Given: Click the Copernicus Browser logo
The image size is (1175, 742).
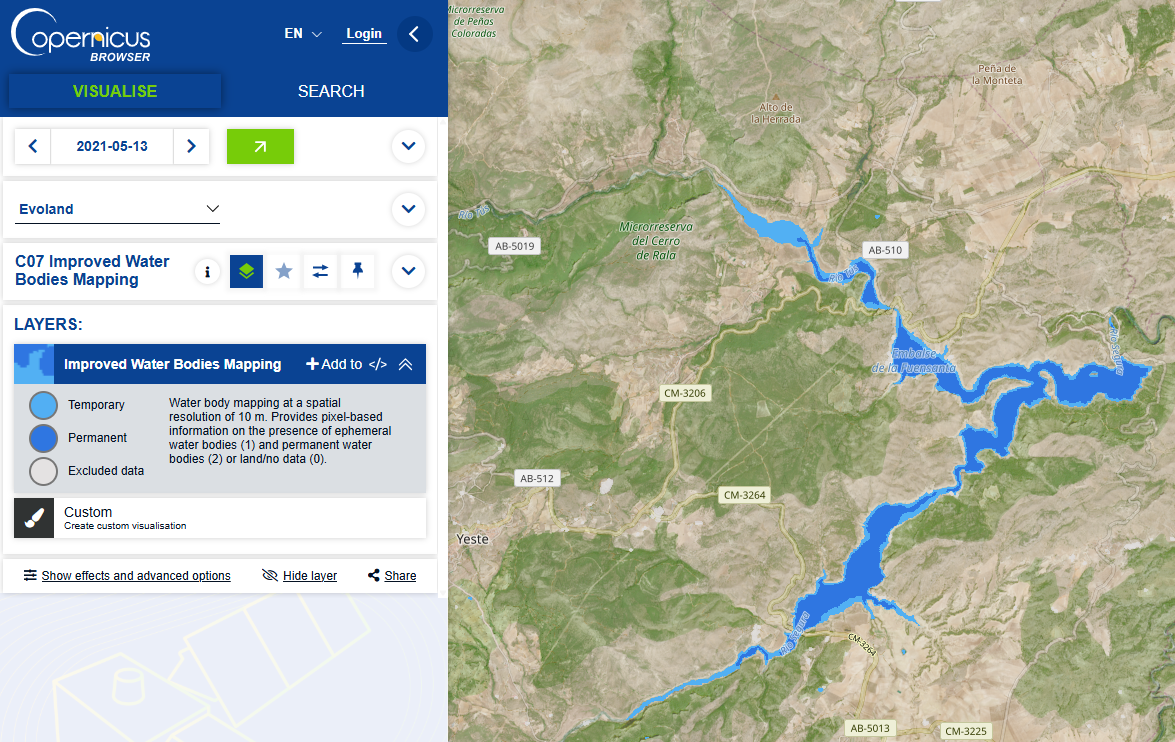Looking at the screenshot, I should 80,35.
